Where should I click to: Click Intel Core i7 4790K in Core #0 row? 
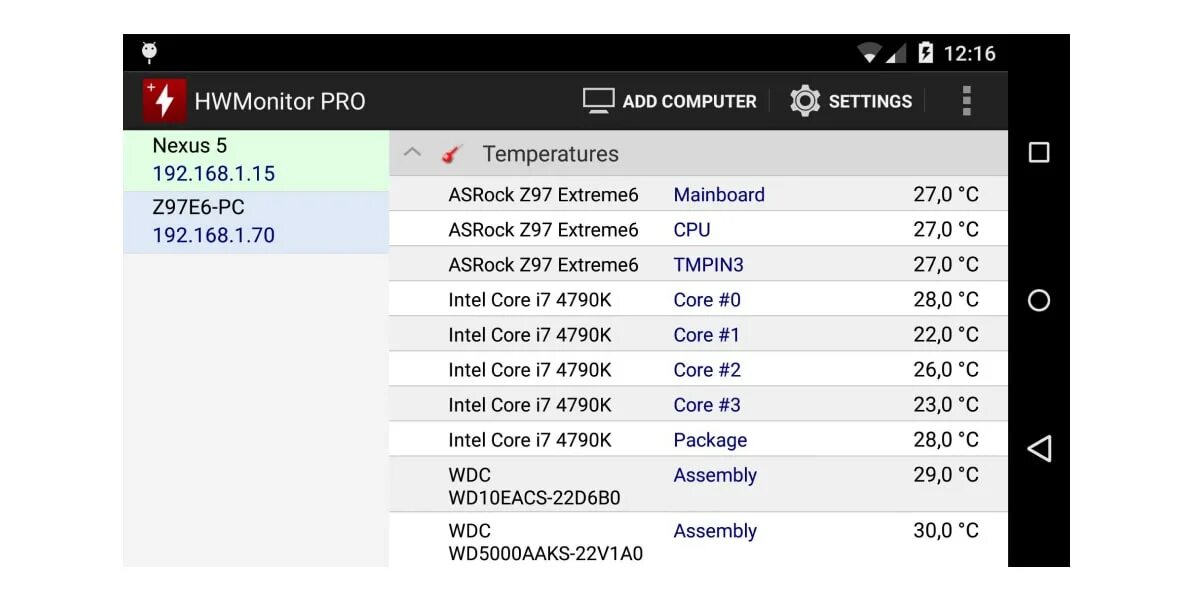(x=530, y=300)
